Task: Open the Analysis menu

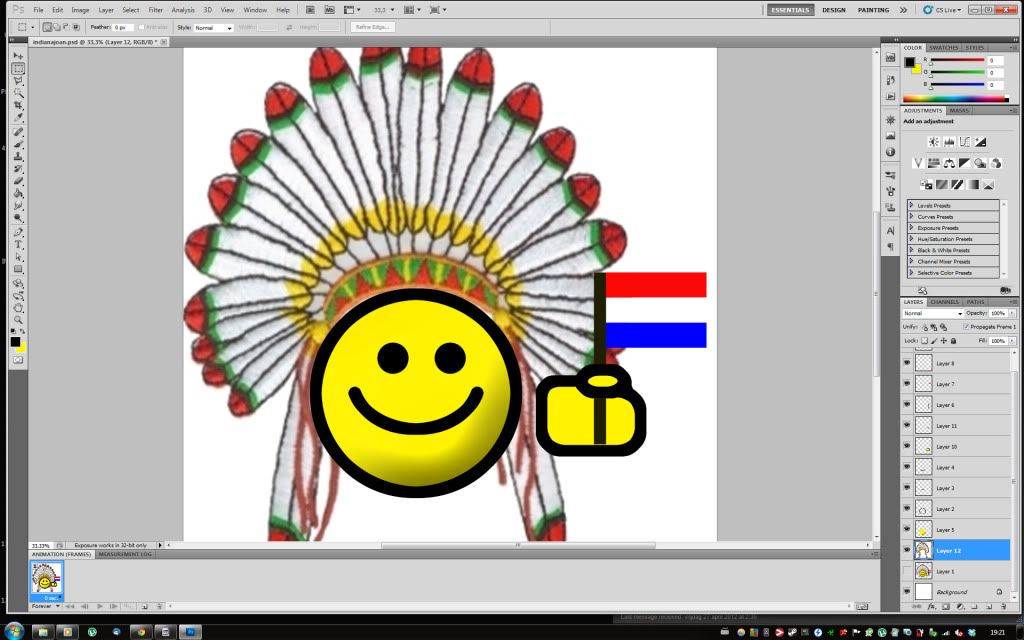Action: point(183,10)
